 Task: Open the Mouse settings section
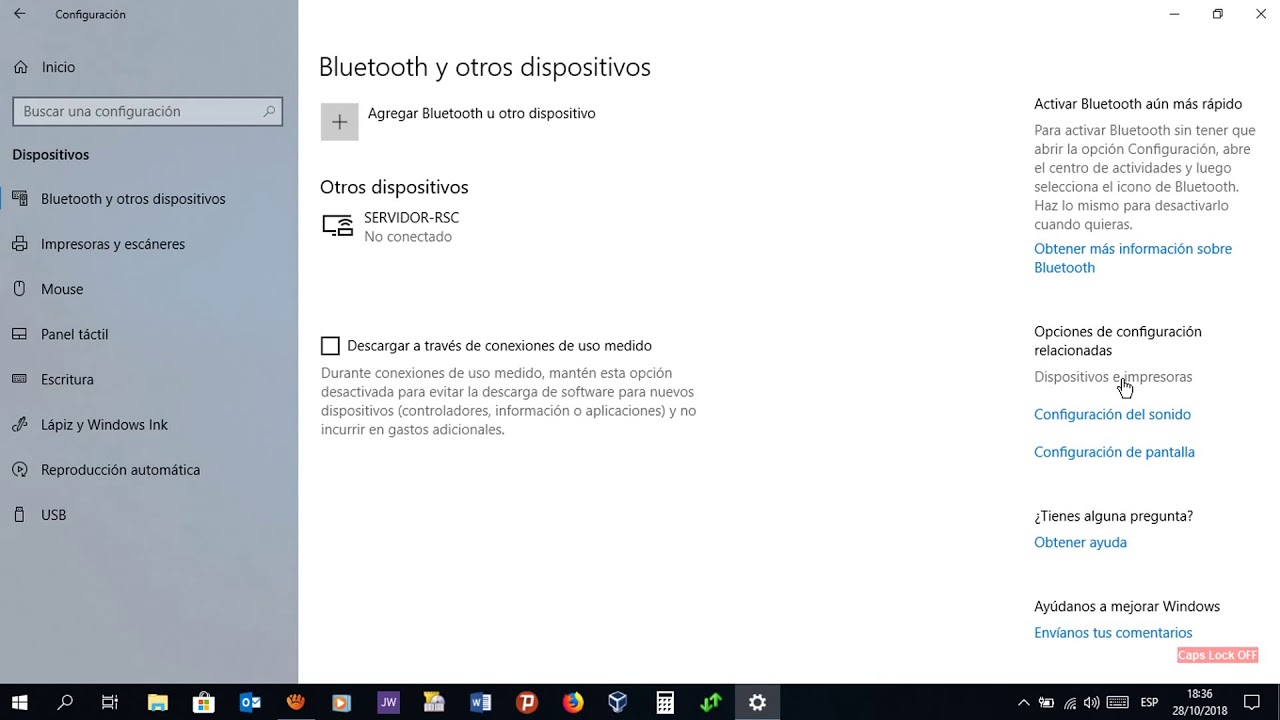coord(62,289)
